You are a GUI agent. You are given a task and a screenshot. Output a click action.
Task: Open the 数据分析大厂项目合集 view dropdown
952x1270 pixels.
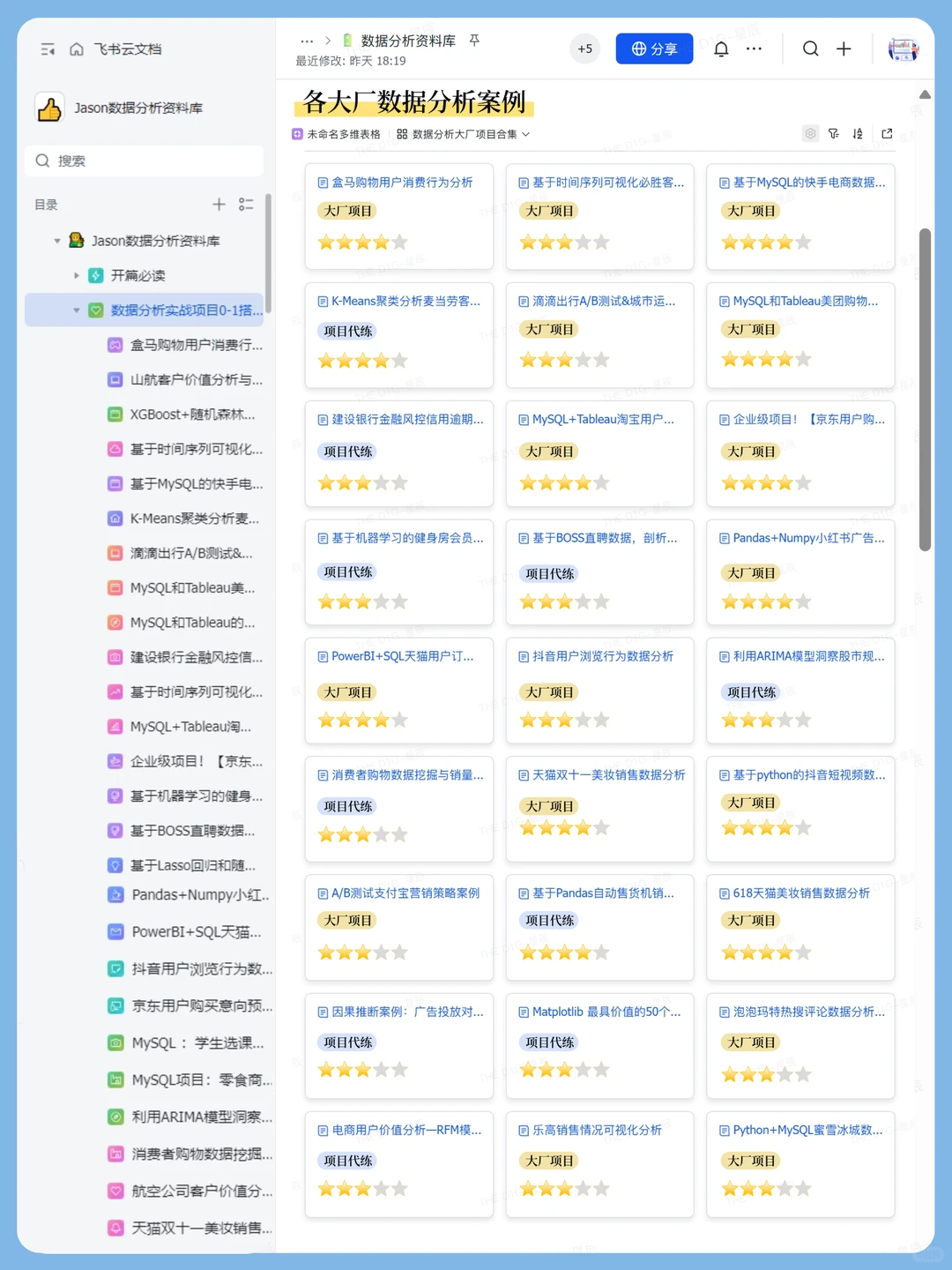click(464, 134)
